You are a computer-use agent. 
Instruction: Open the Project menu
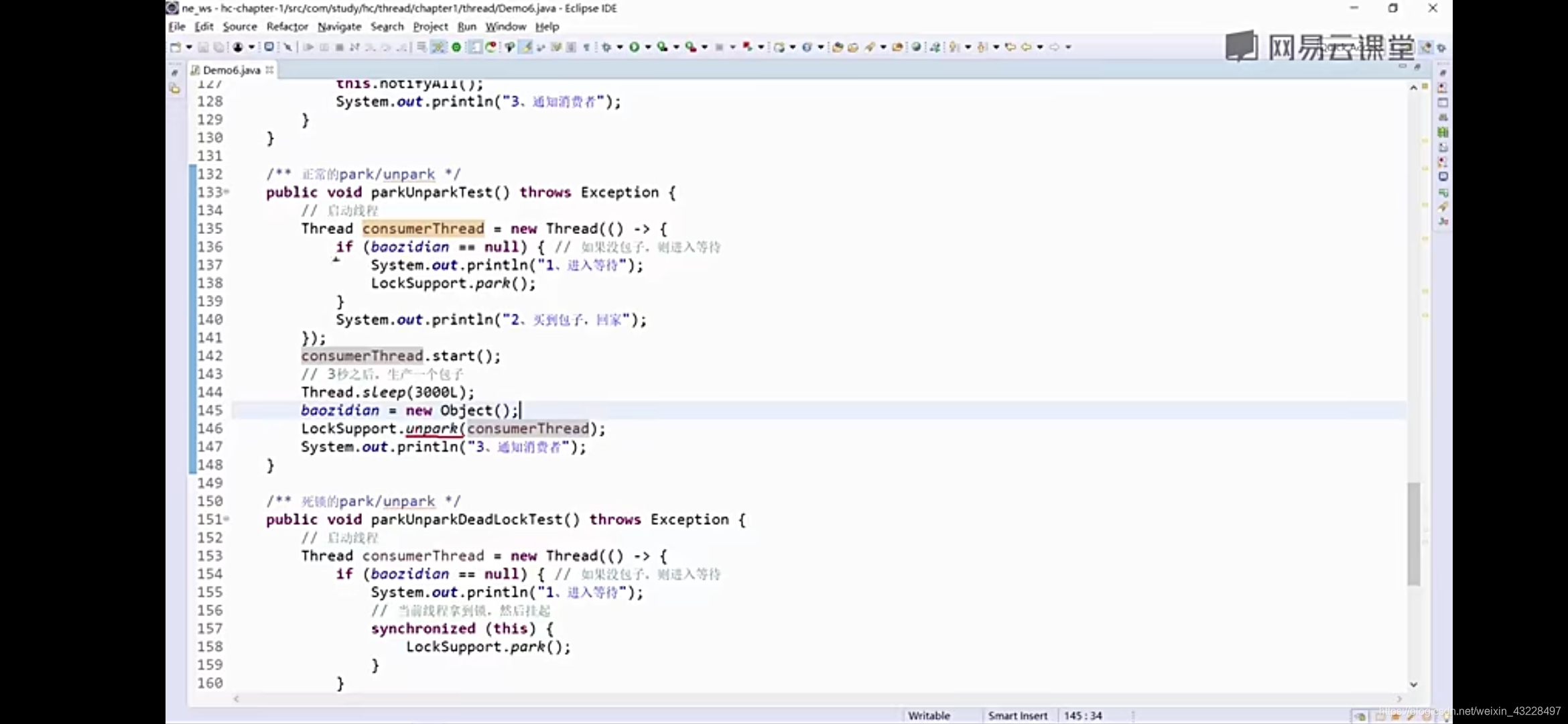click(430, 27)
